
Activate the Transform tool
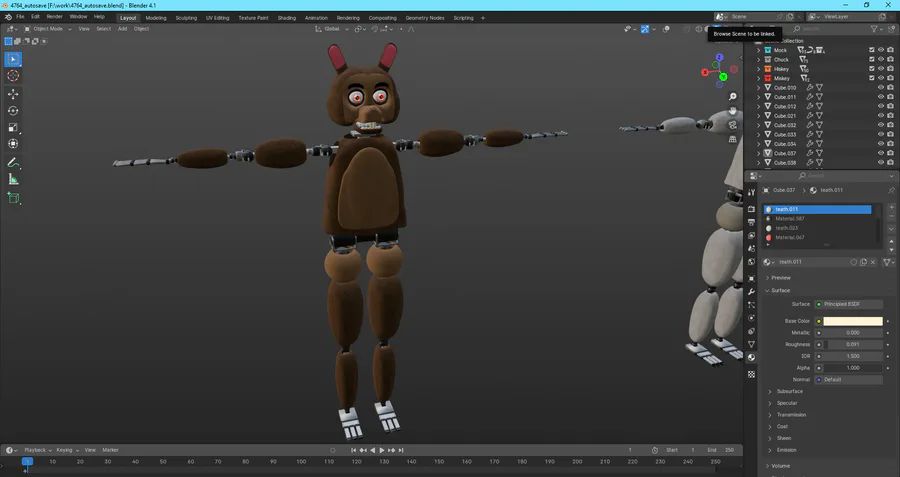13,144
